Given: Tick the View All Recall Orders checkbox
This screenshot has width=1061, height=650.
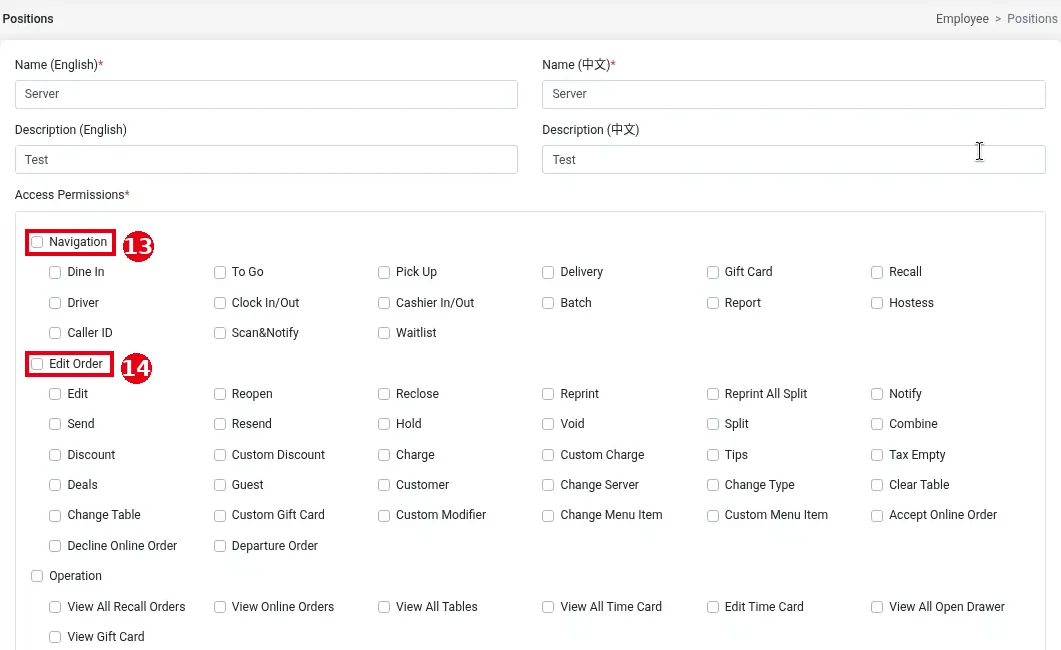Looking at the screenshot, I should point(55,607).
